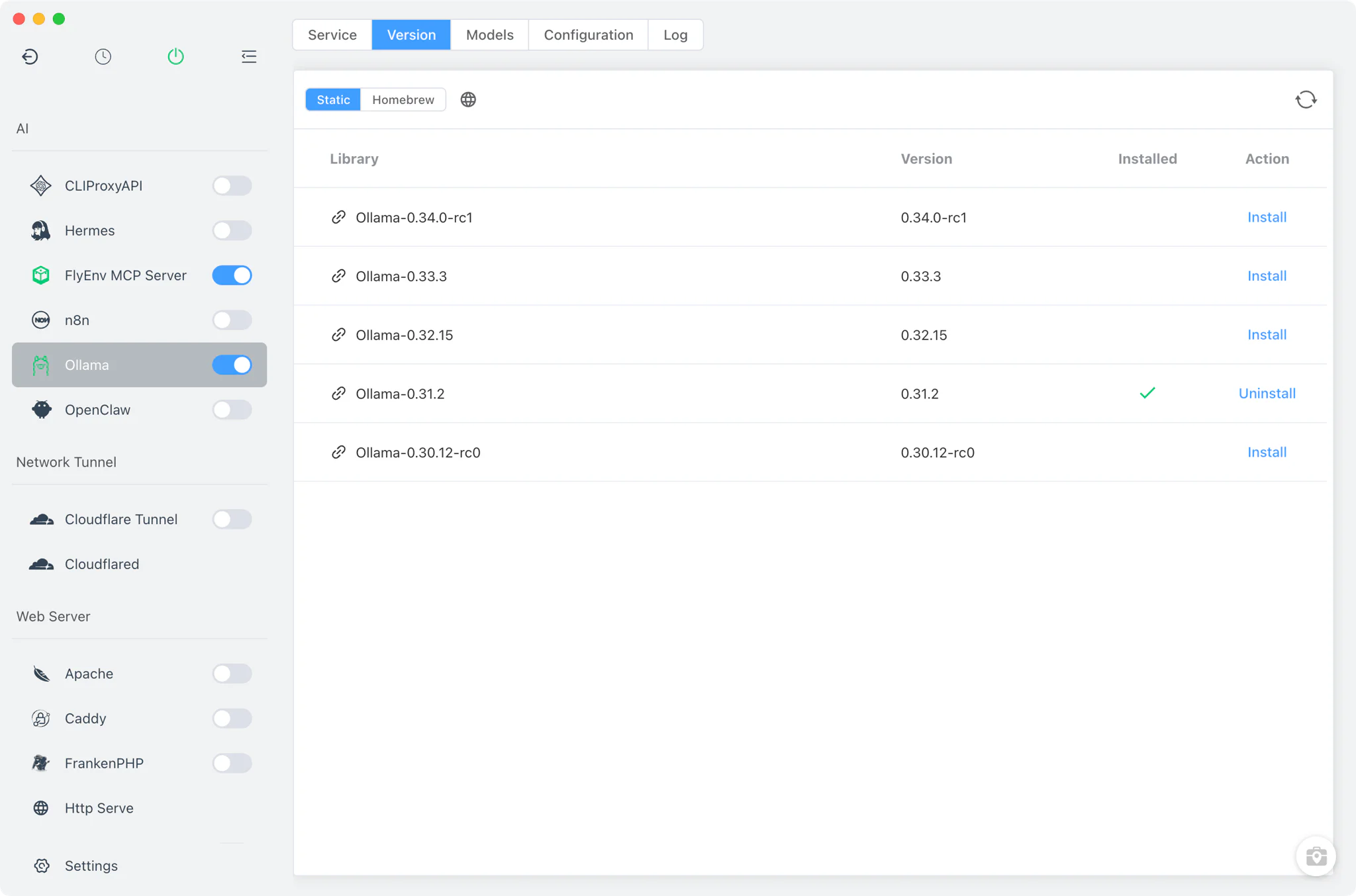
Task: Click the Cloudflare Tunnel cloud icon
Action: [x=41, y=519]
